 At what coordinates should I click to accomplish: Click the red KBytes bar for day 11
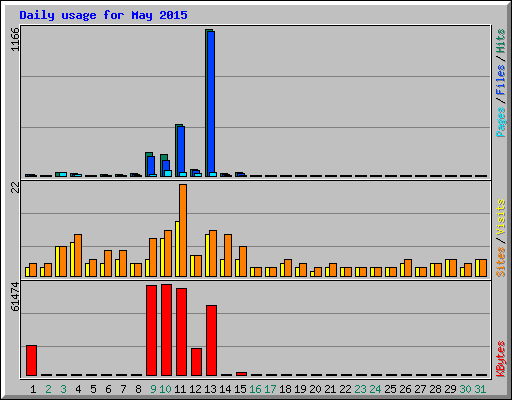click(181, 332)
